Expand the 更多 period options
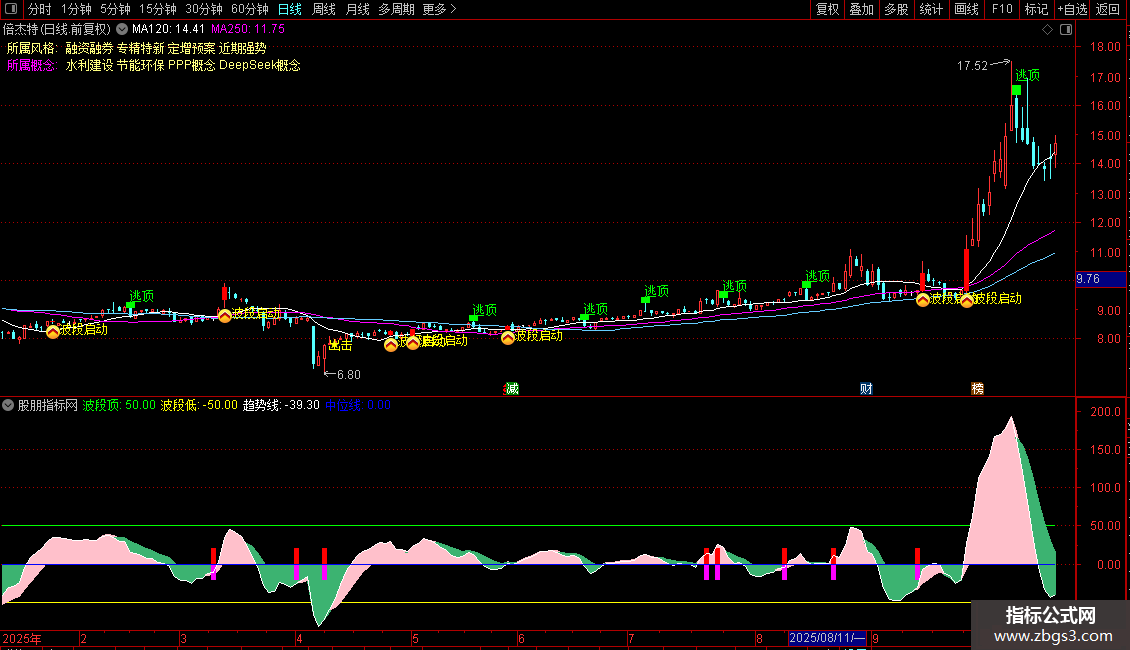The image size is (1130, 650). click(x=439, y=9)
